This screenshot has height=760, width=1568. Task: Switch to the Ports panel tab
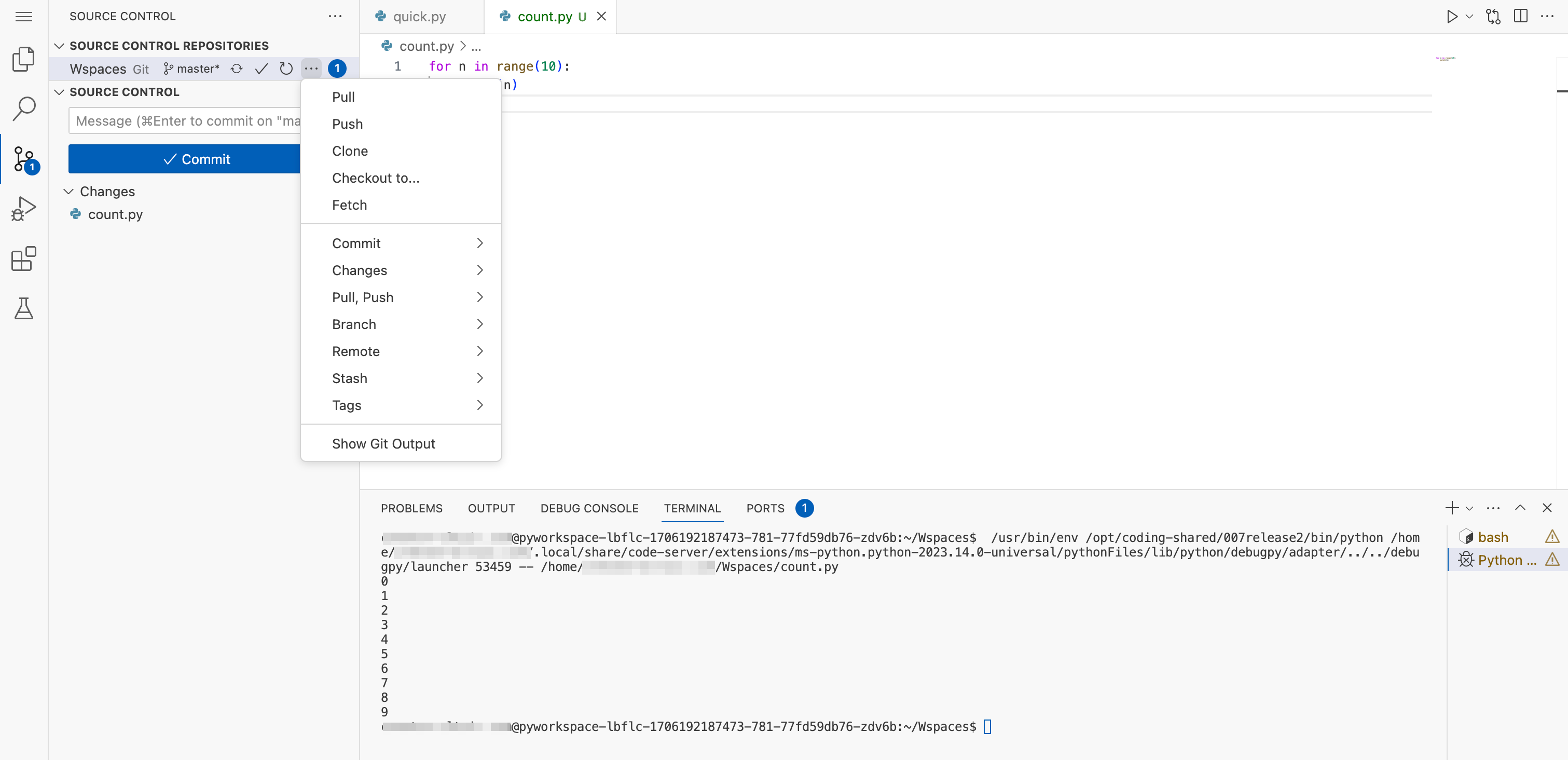765,508
